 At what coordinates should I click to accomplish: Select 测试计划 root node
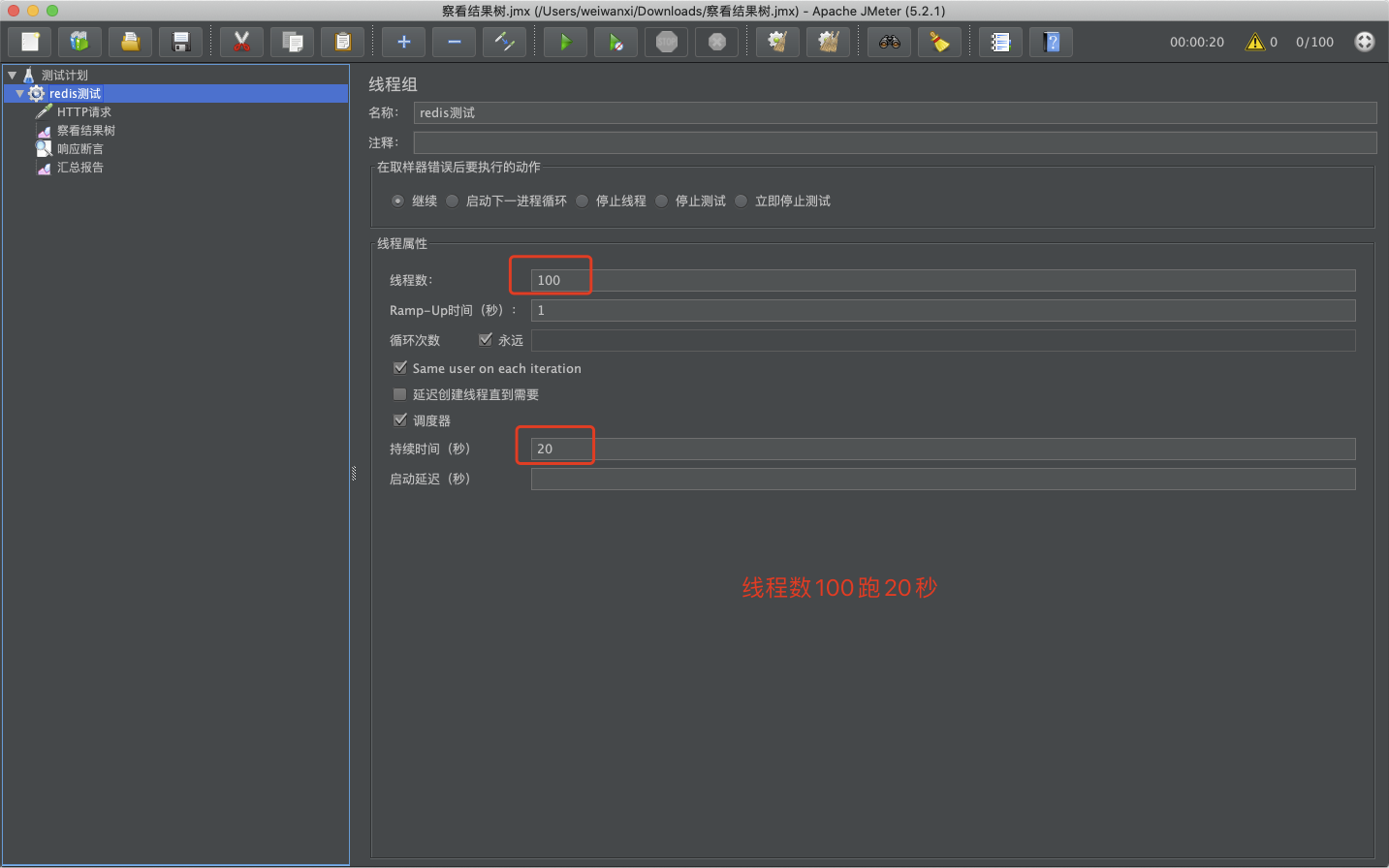pyautogui.click(x=65, y=75)
